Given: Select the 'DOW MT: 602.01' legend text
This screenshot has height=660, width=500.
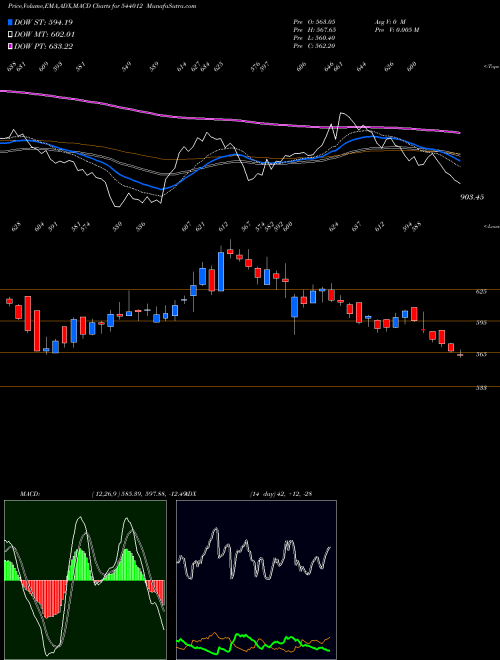Looking at the screenshot, I should click(45, 35).
